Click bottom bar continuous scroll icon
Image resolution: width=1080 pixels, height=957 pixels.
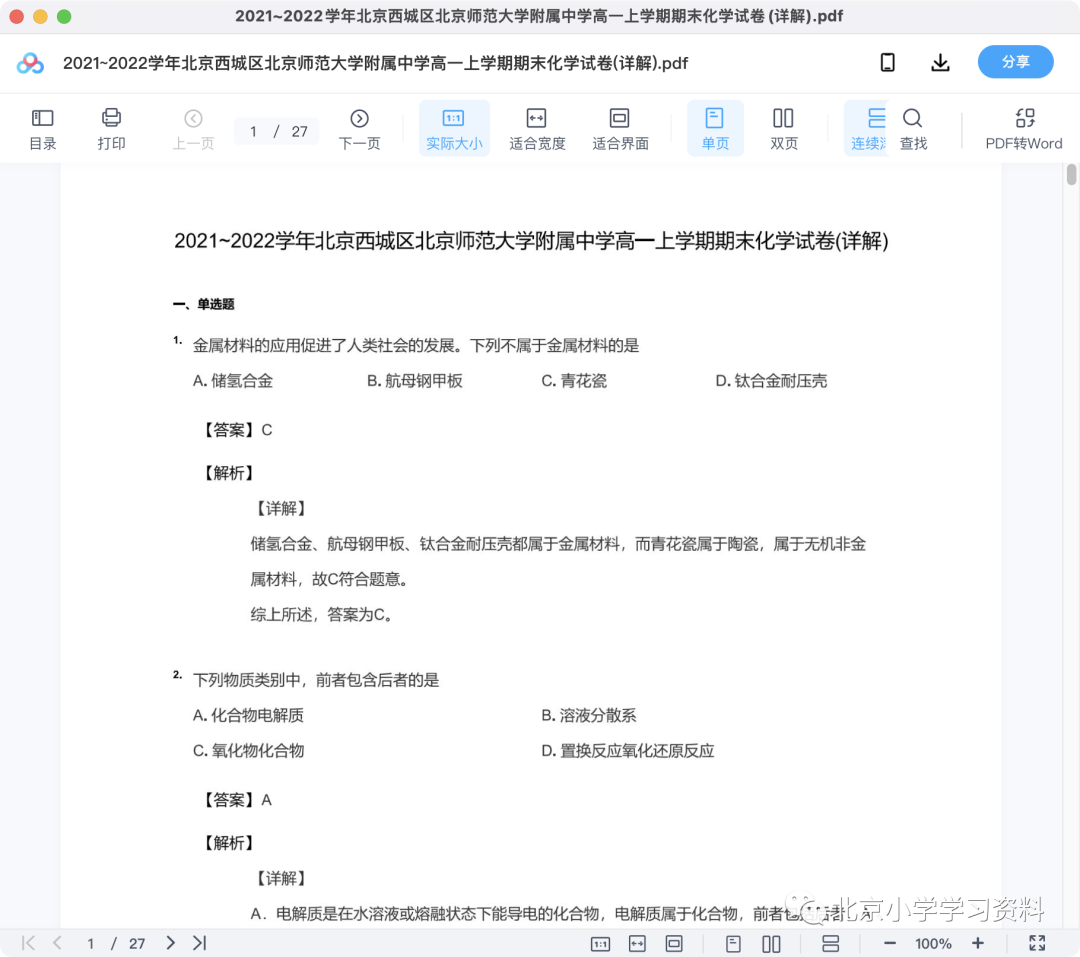[830, 943]
